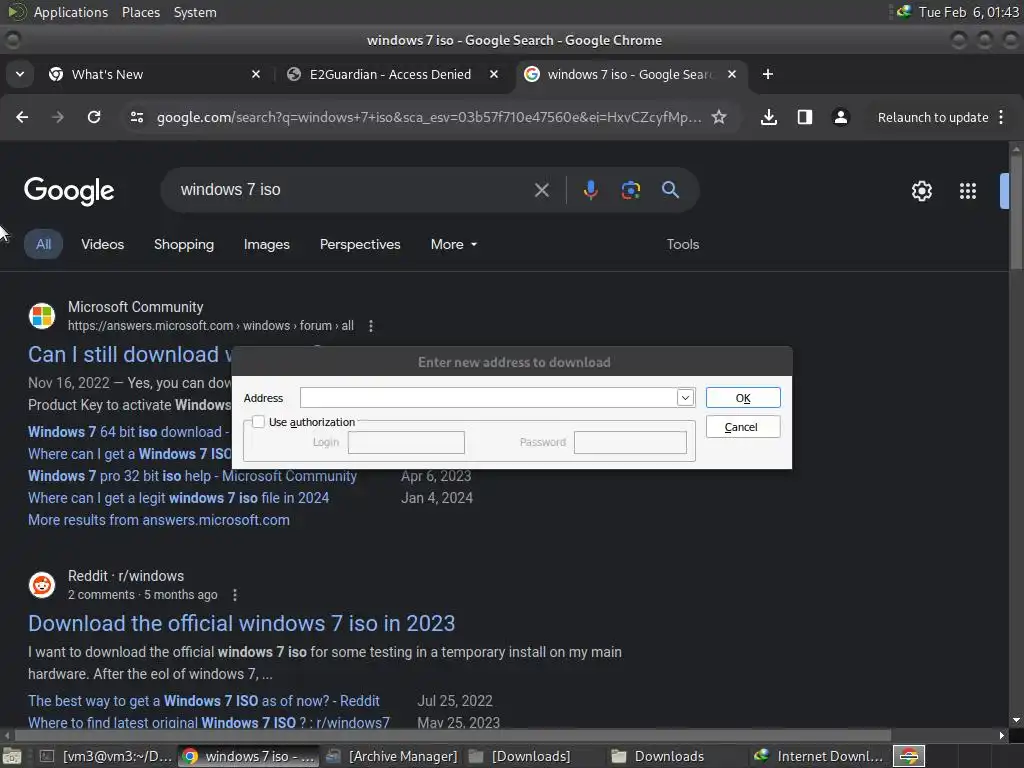Screen dimensions: 1024x768
Task: Open Chrome profile icon
Action: pos(840,117)
